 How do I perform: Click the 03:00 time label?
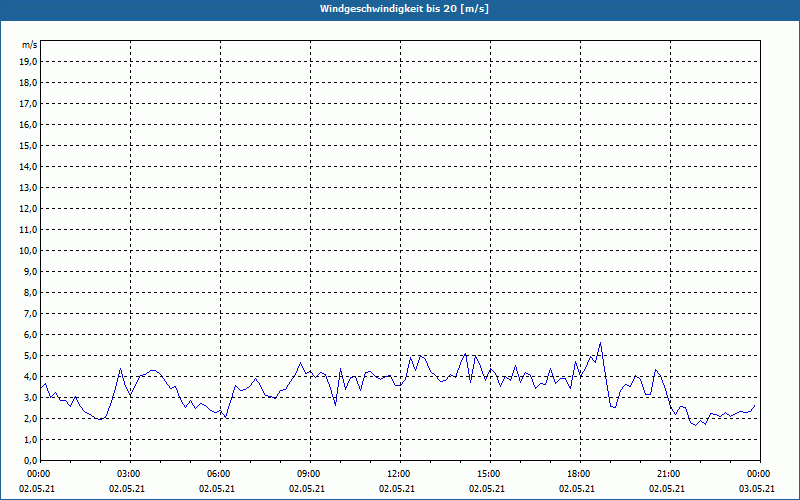(x=131, y=474)
